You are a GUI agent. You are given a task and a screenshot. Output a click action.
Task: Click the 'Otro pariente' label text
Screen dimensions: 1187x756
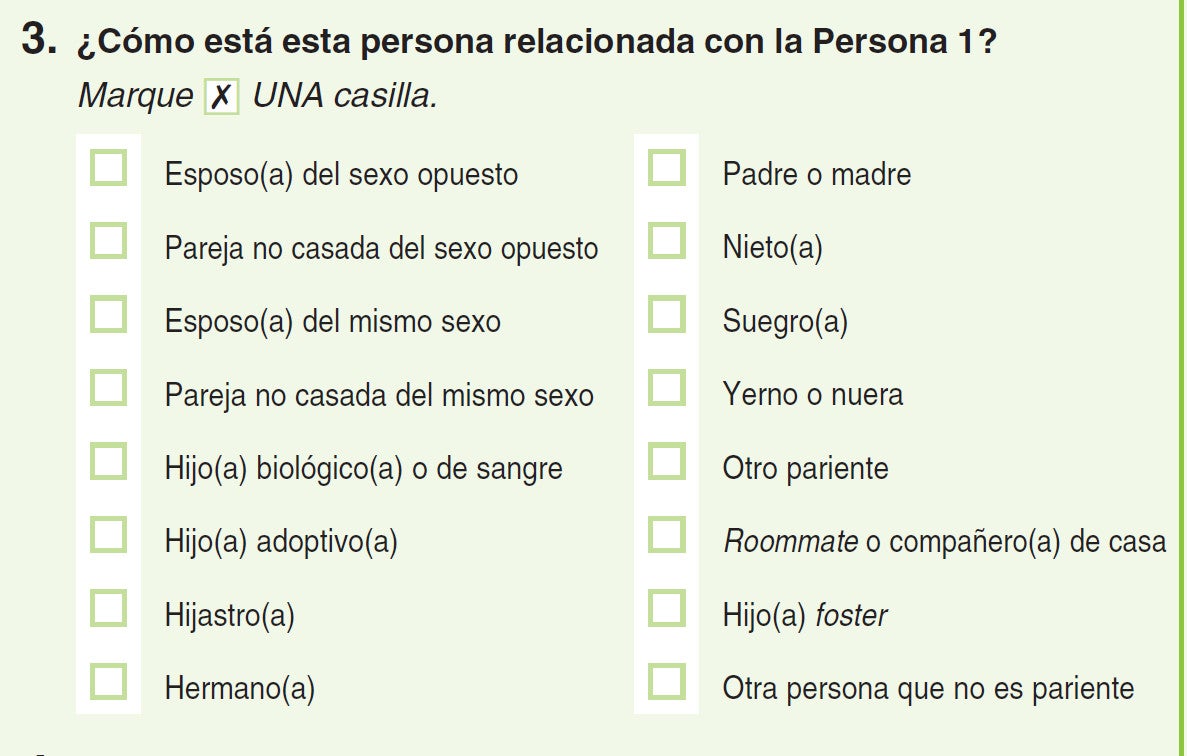[x=805, y=468]
